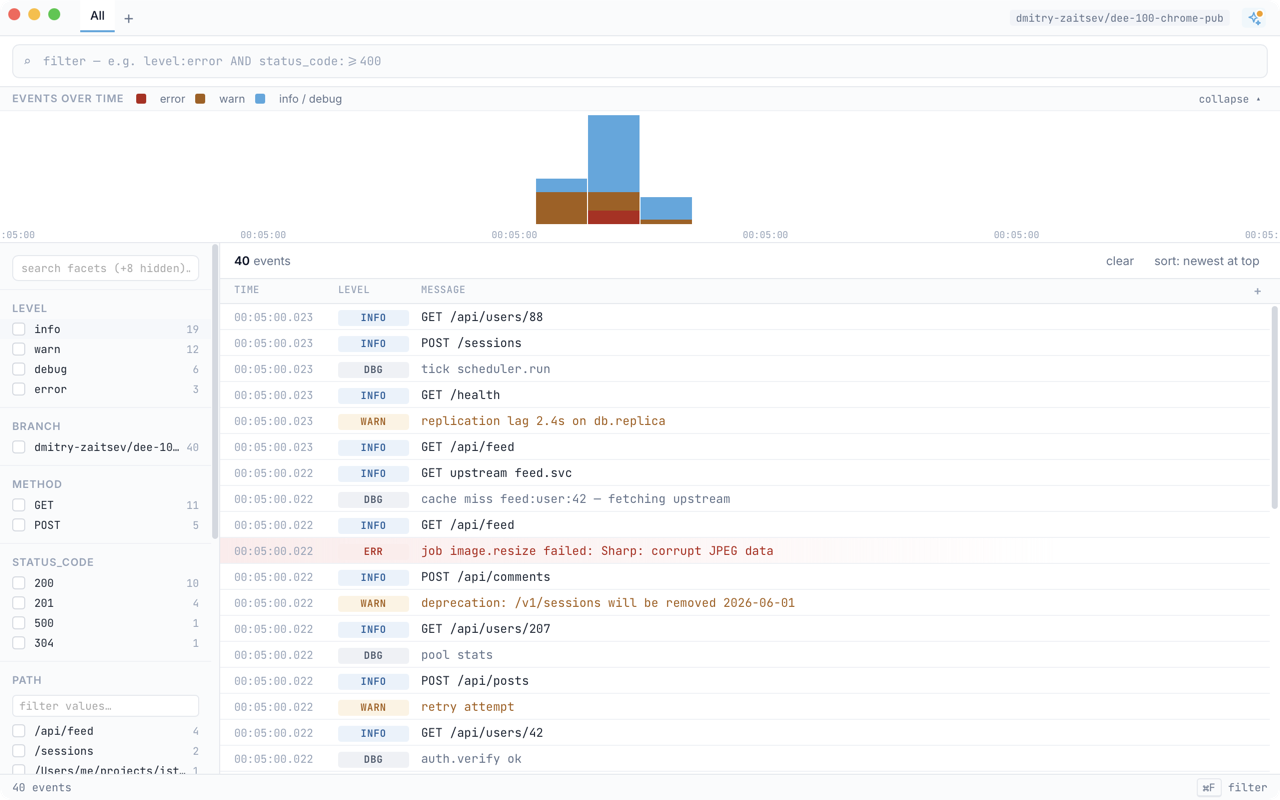
Task: Select the POST /api/posts log row
Action: click(745, 681)
